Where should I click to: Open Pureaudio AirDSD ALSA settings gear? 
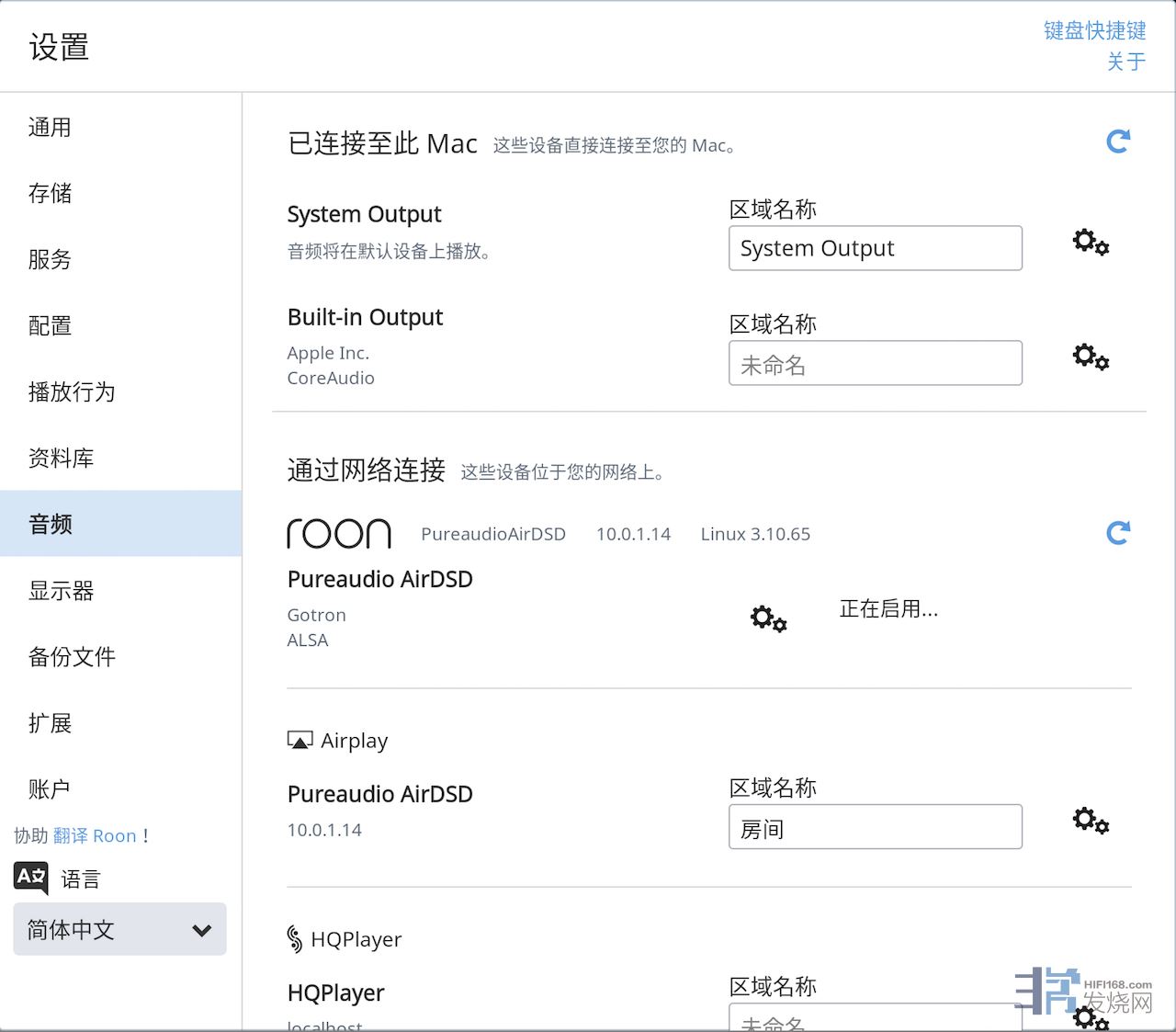[x=768, y=618]
